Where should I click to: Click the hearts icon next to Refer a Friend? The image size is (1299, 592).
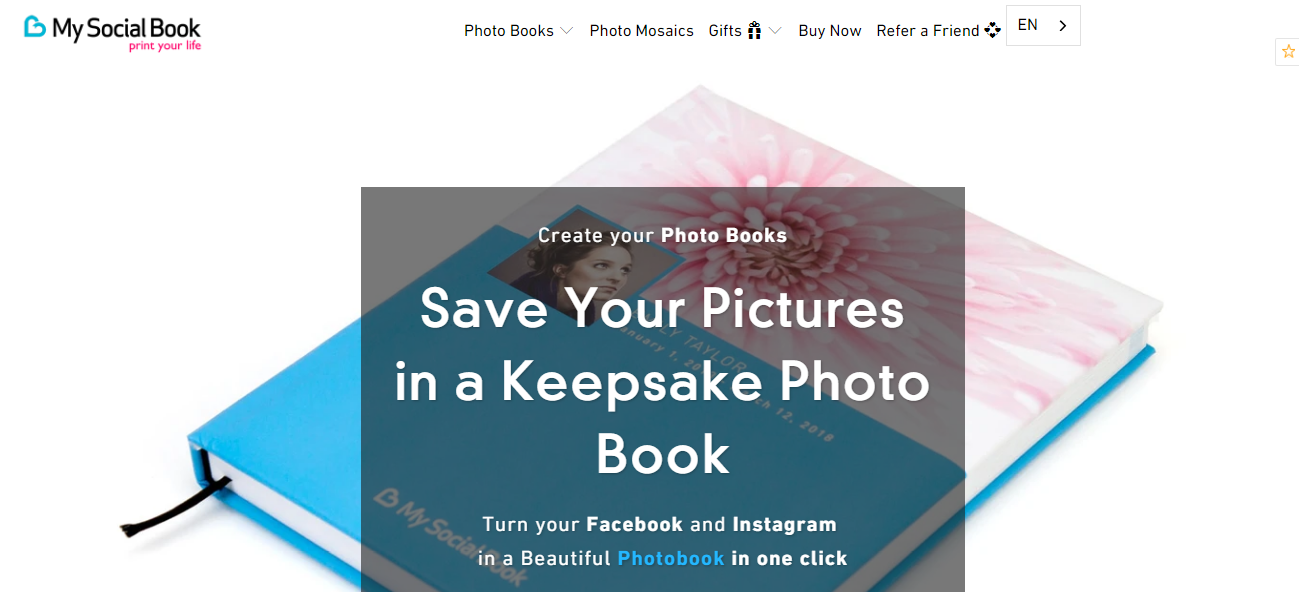tap(992, 31)
